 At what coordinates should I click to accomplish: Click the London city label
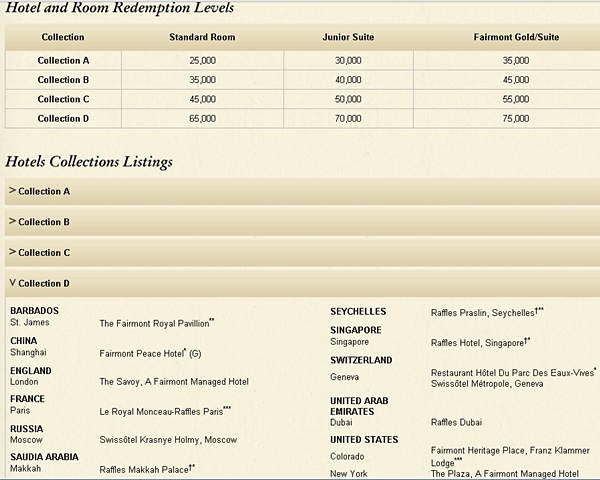click(x=24, y=382)
